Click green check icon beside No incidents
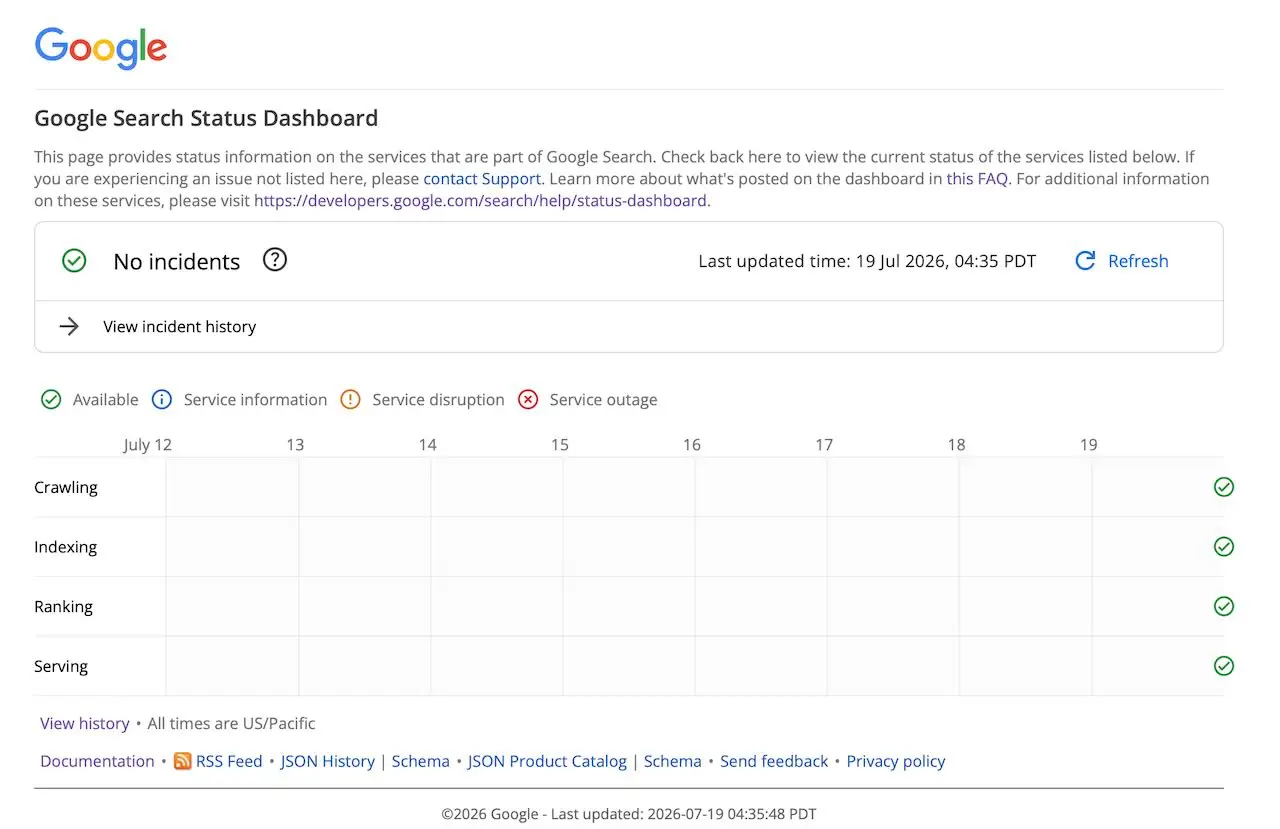1280x829 pixels. point(74,261)
